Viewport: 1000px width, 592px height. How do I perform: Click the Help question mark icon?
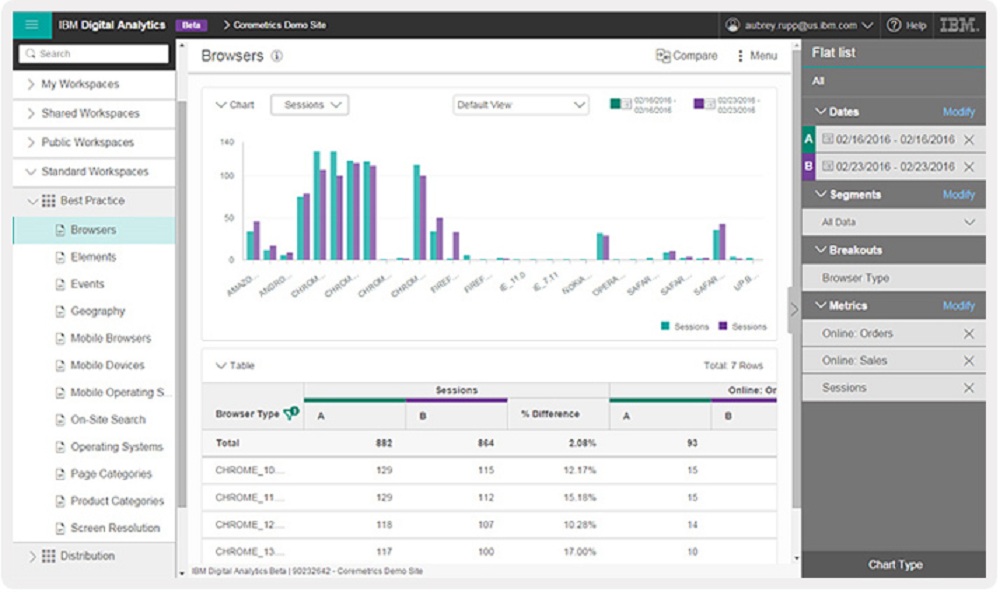tap(894, 26)
